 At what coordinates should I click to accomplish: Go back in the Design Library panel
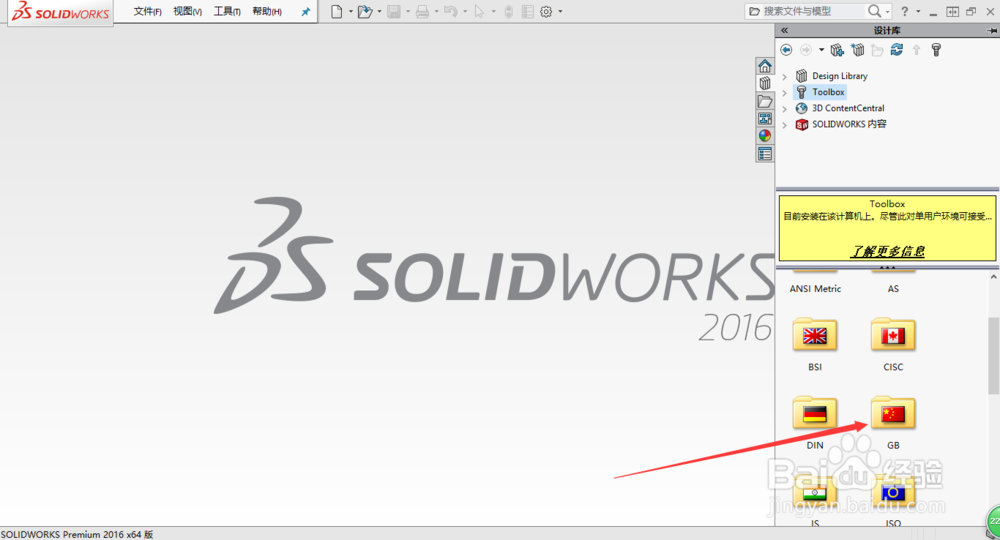coord(786,50)
